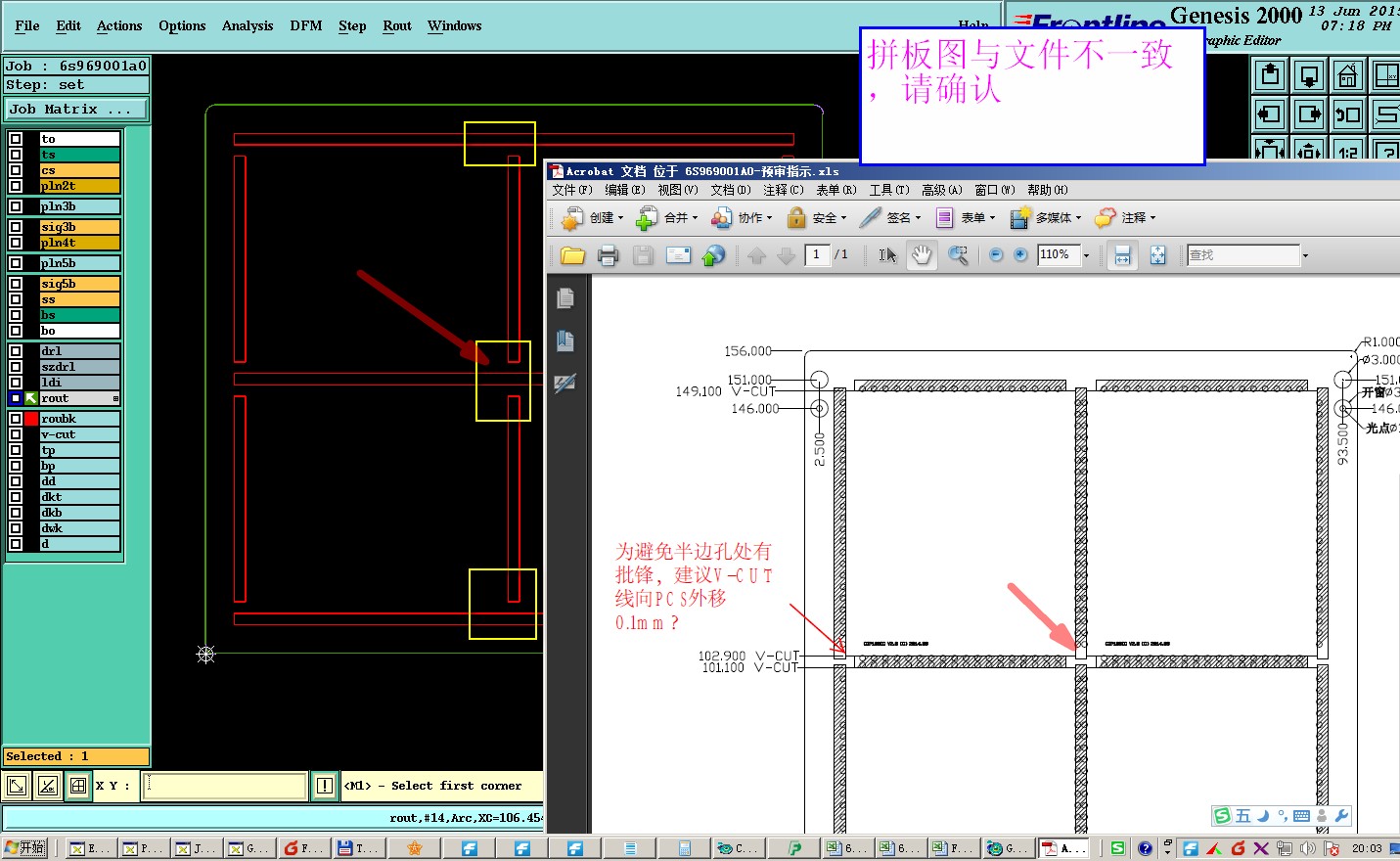
Task: Click the pan up icon in Genesis
Action: point(1270,74)
